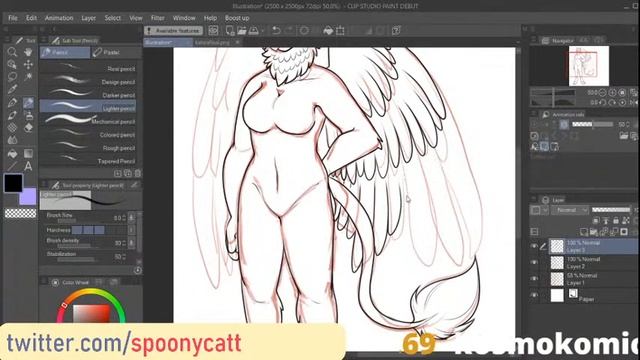This screenshot has width=640, height=360.
Task: Open the File menu
Action: 13,18
